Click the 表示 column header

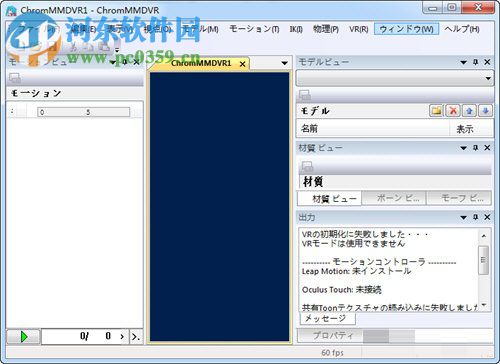[471, 128]
